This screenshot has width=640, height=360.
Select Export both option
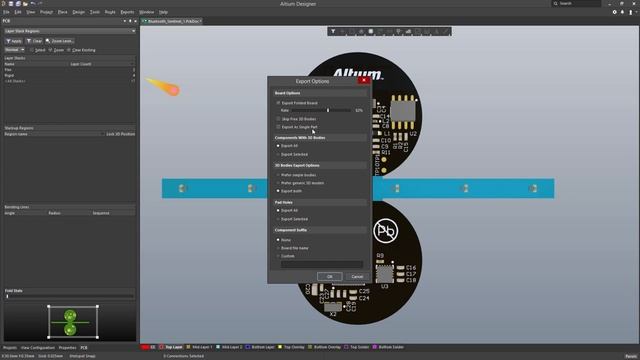pos(278,191)
